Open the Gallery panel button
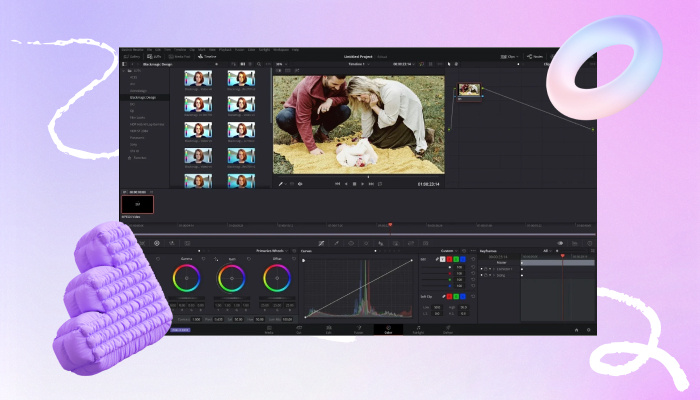 click(x=132, y=56)
